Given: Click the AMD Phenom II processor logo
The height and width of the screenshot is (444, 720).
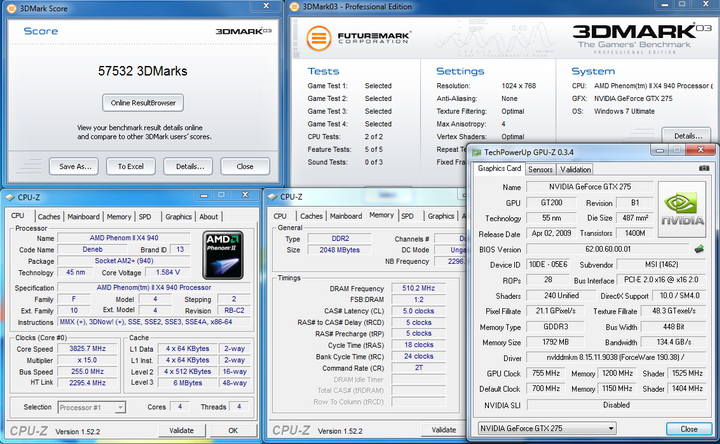Looking at the screenshot, I should 223,255.
